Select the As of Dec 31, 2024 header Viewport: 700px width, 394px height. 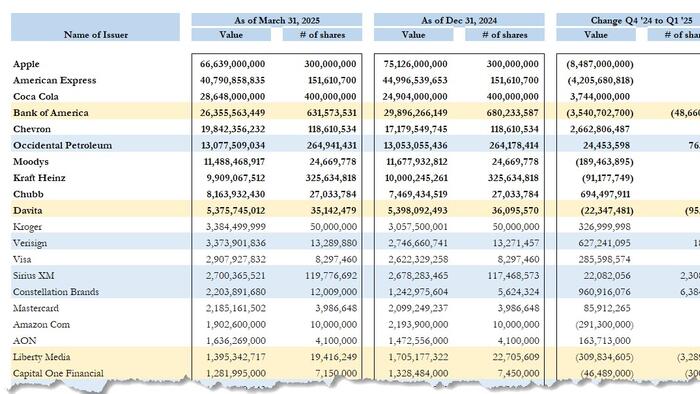tap(459, 21)
